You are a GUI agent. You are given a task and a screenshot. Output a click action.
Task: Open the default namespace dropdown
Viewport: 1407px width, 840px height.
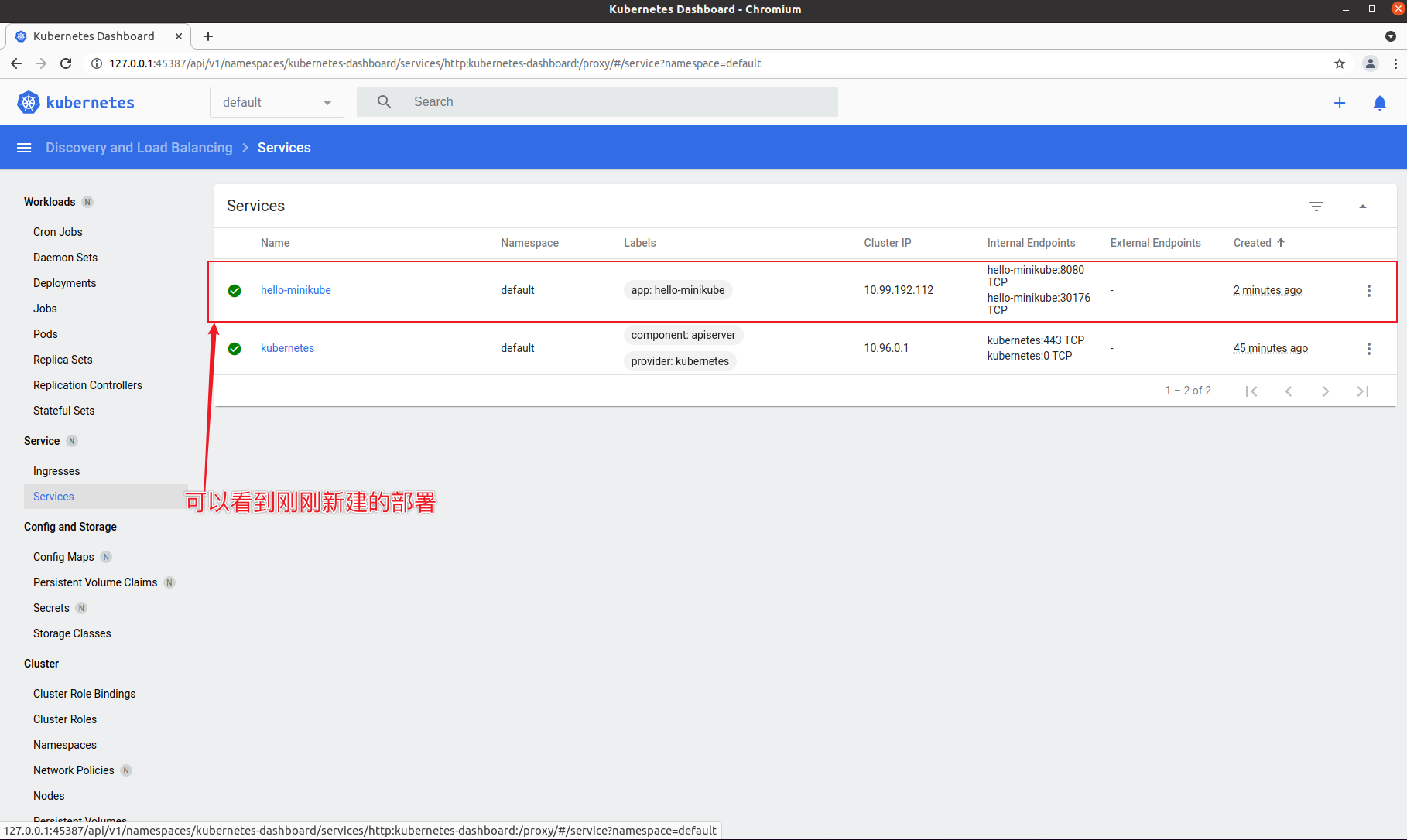click(277, 102)
